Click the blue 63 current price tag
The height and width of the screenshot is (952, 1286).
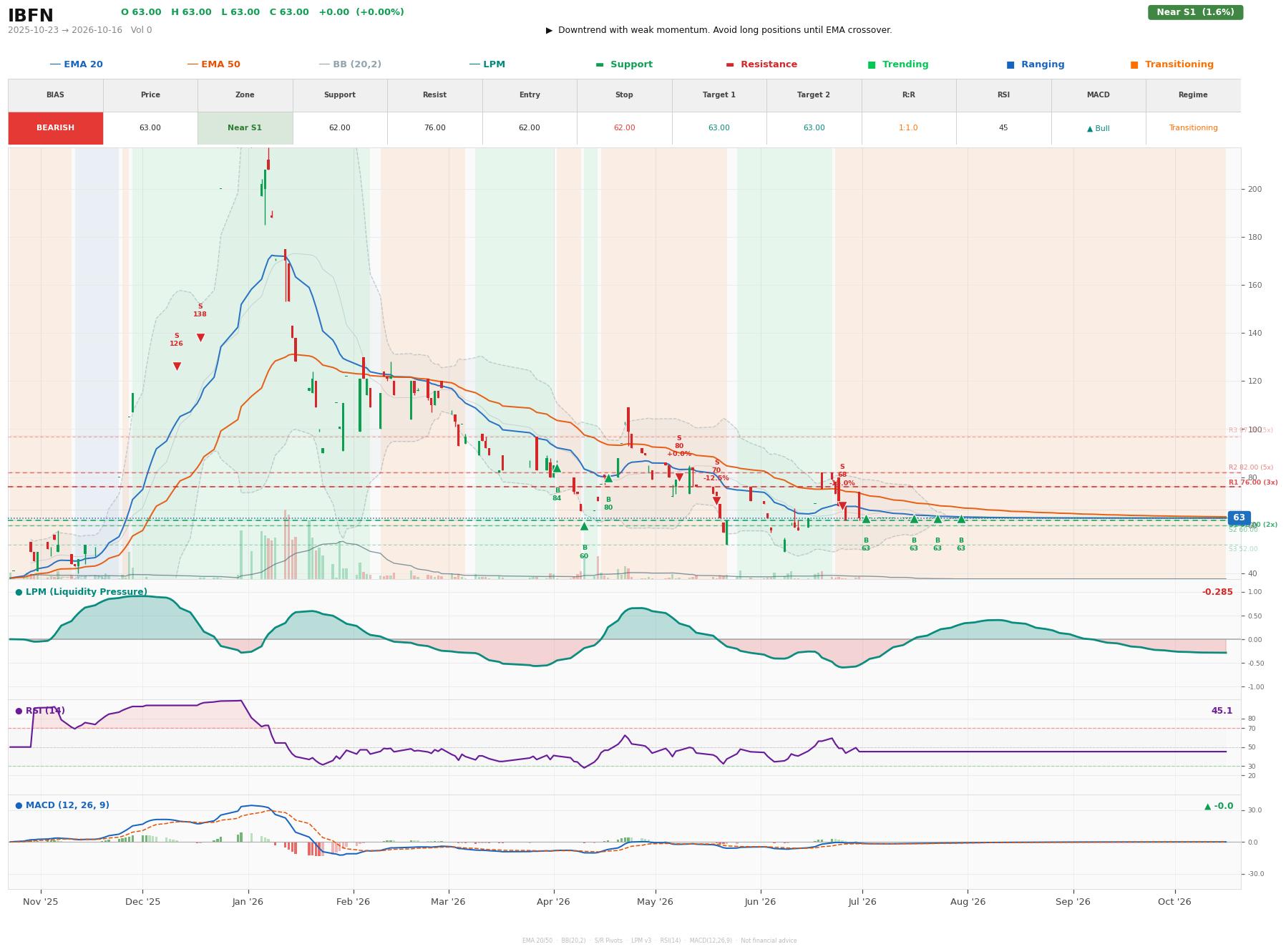(x=1239, y=518)
